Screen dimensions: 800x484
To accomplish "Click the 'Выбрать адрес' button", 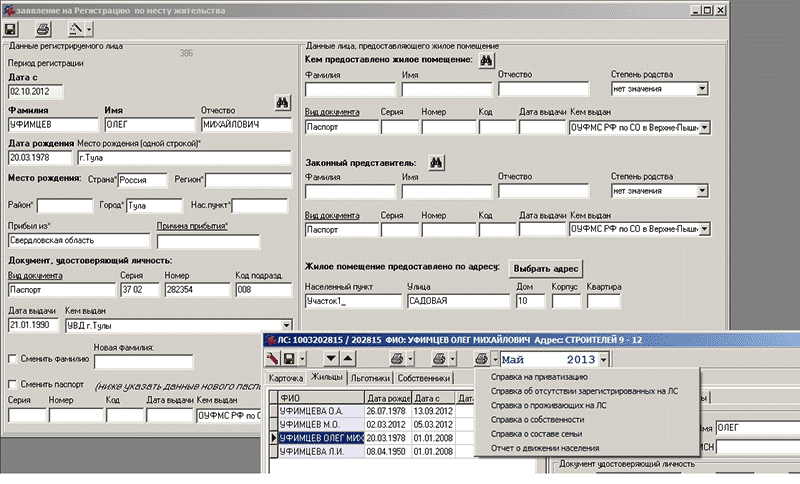I will coord(545,269).
